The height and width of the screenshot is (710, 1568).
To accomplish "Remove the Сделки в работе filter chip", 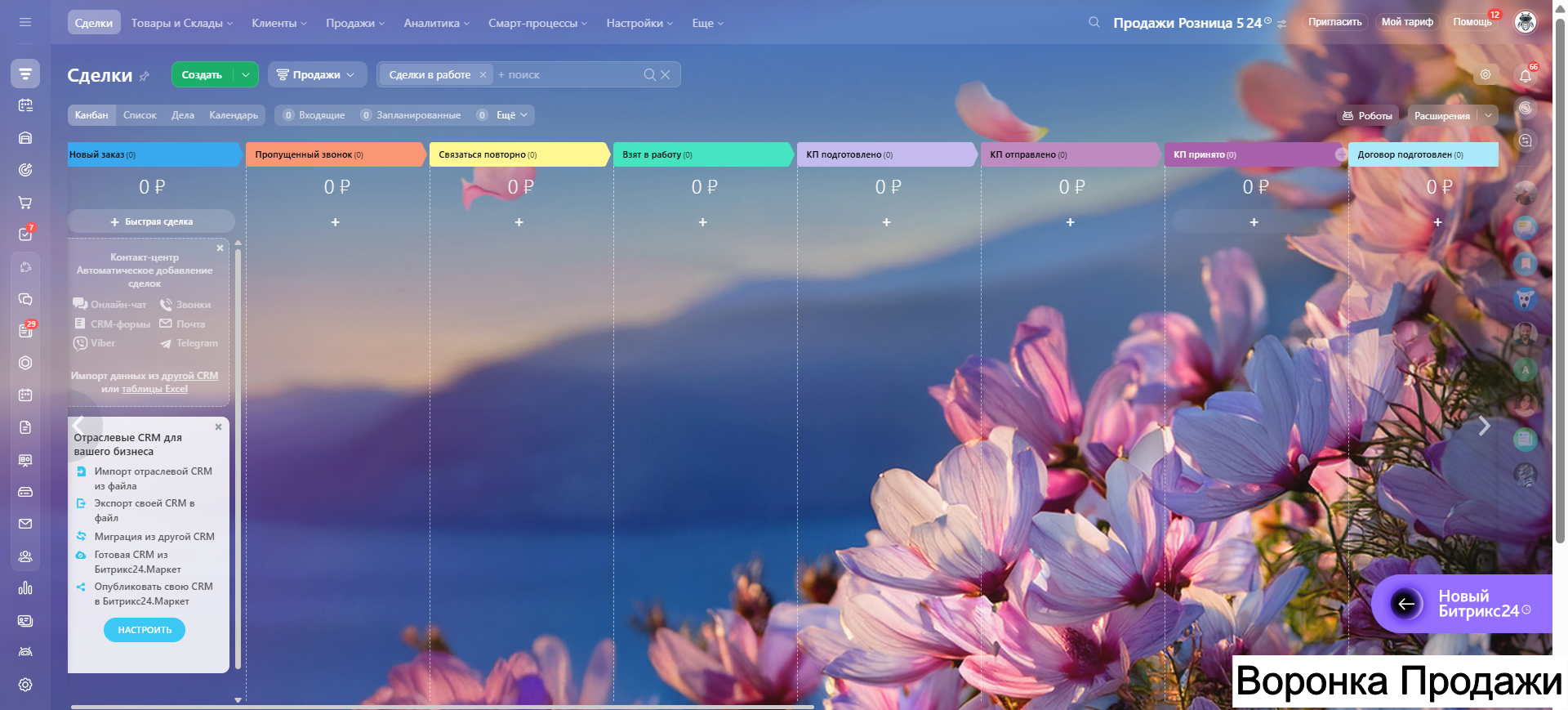I will pos(483,74).
